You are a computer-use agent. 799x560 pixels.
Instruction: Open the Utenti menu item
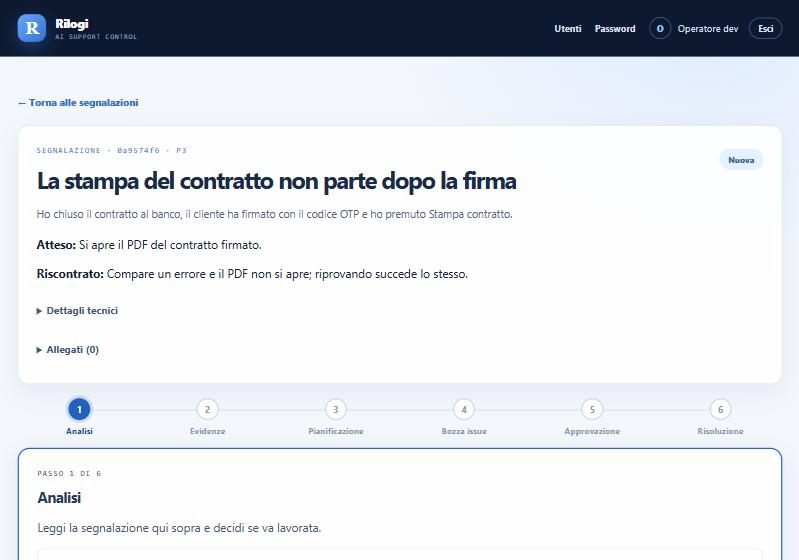click(568, 29)
